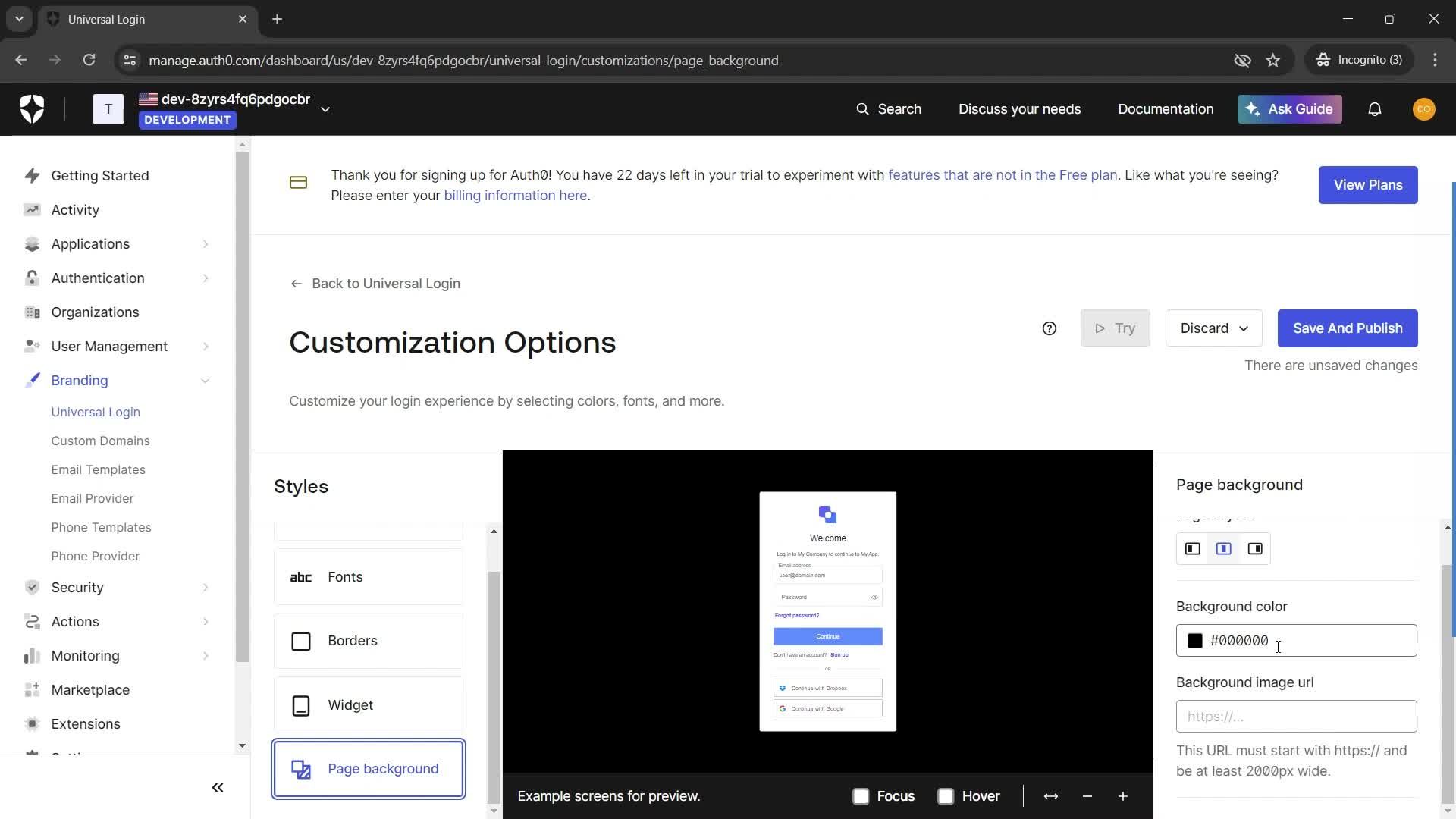Open the tenant switcher dropdown

point(325,109)
